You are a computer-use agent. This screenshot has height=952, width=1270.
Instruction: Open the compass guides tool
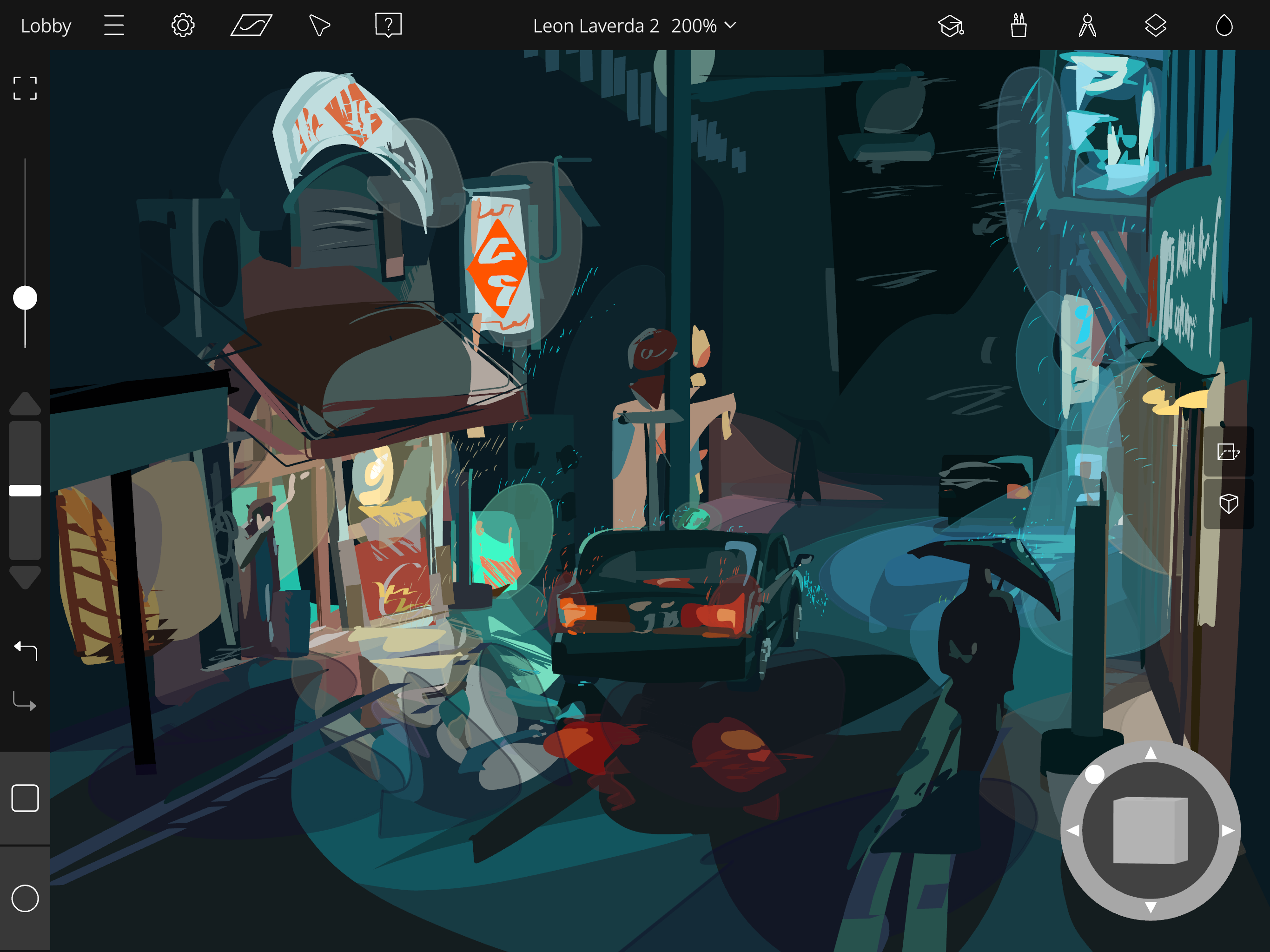[x=1087, y=26]
